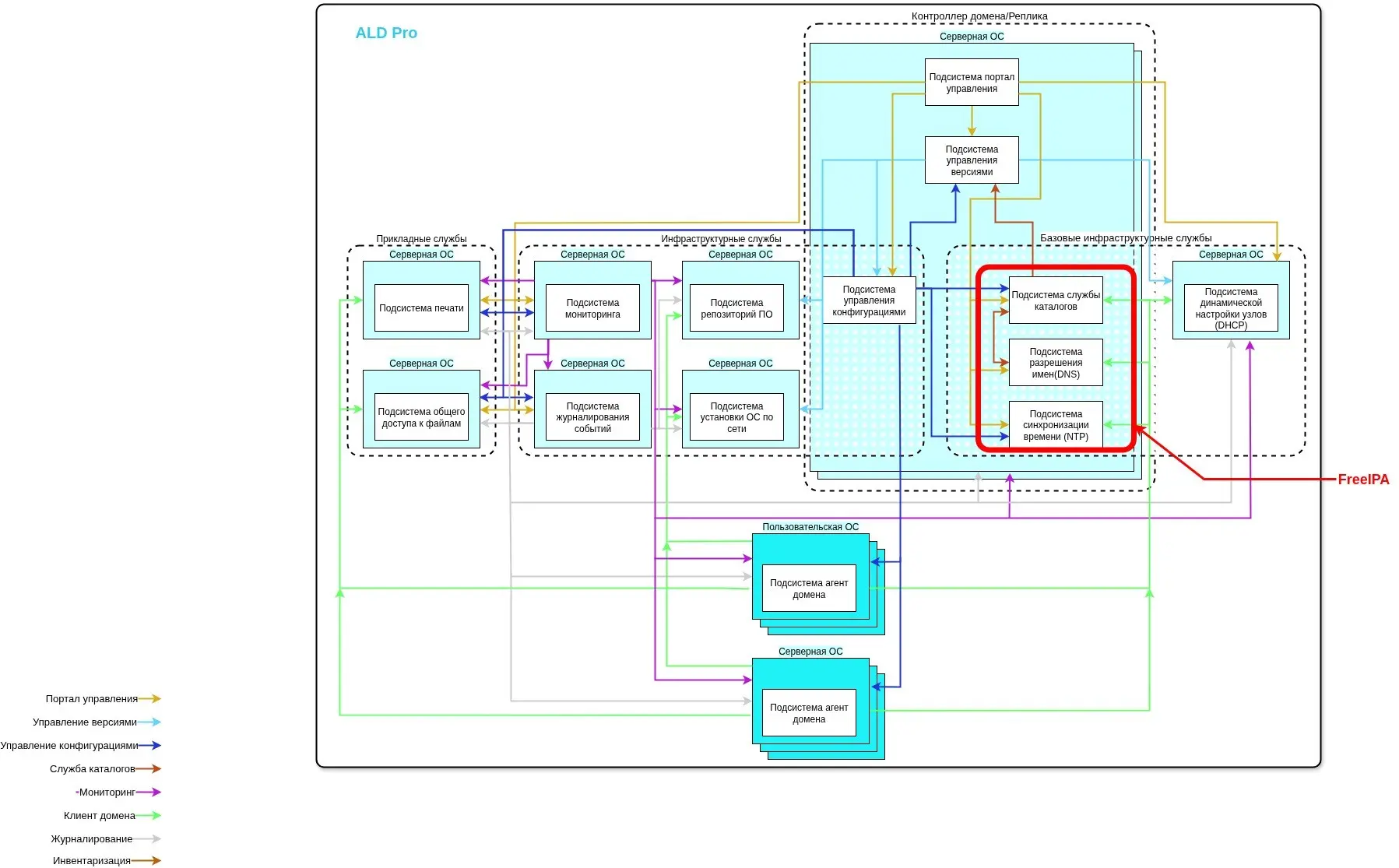Select the "Подсистема печати" box
The image size is (1399, 868).
pos(421,308)
